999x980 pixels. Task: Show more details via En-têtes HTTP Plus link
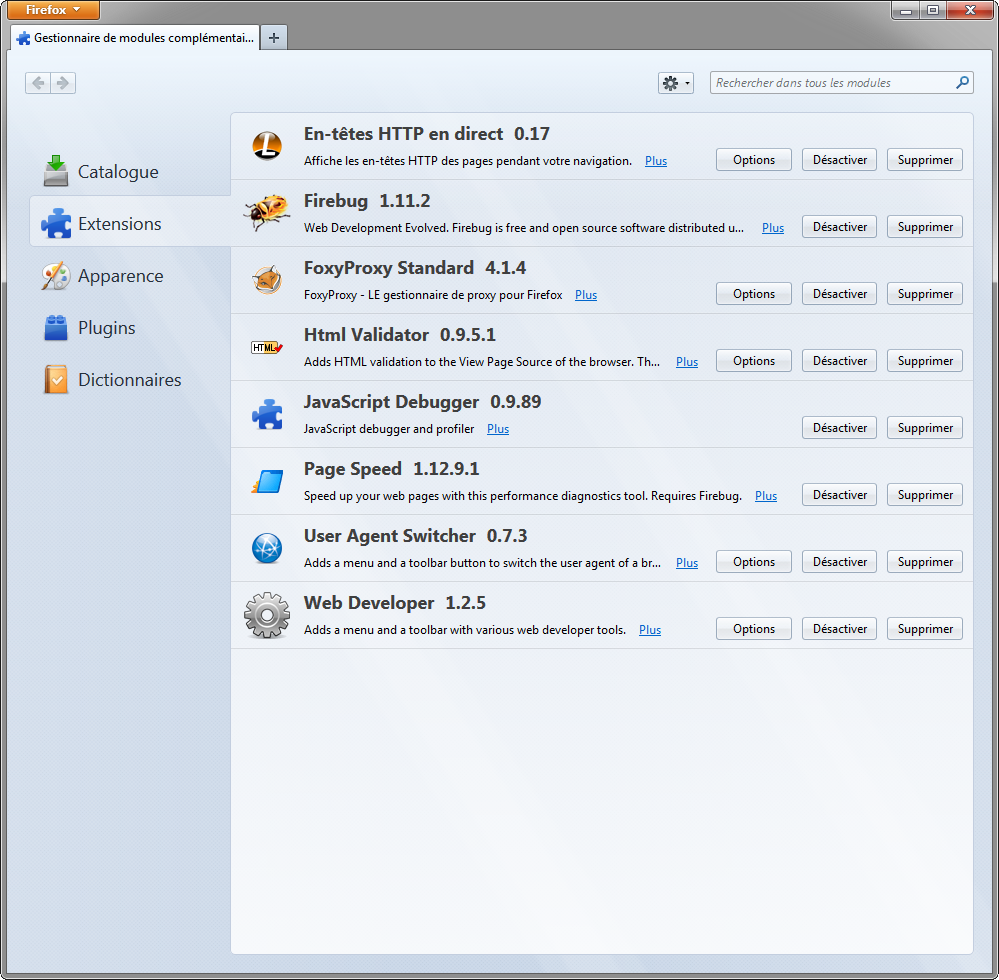[656, 161]
